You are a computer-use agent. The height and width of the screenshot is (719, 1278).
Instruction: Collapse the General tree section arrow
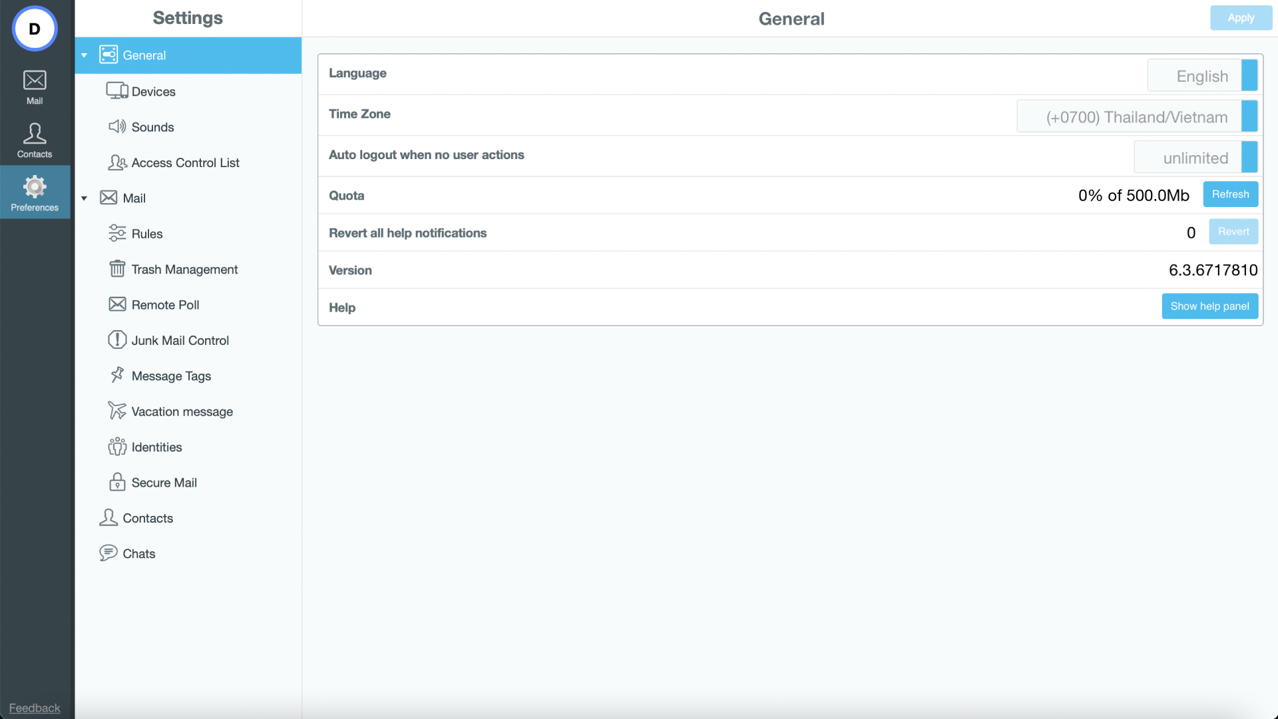click(84, 56)
